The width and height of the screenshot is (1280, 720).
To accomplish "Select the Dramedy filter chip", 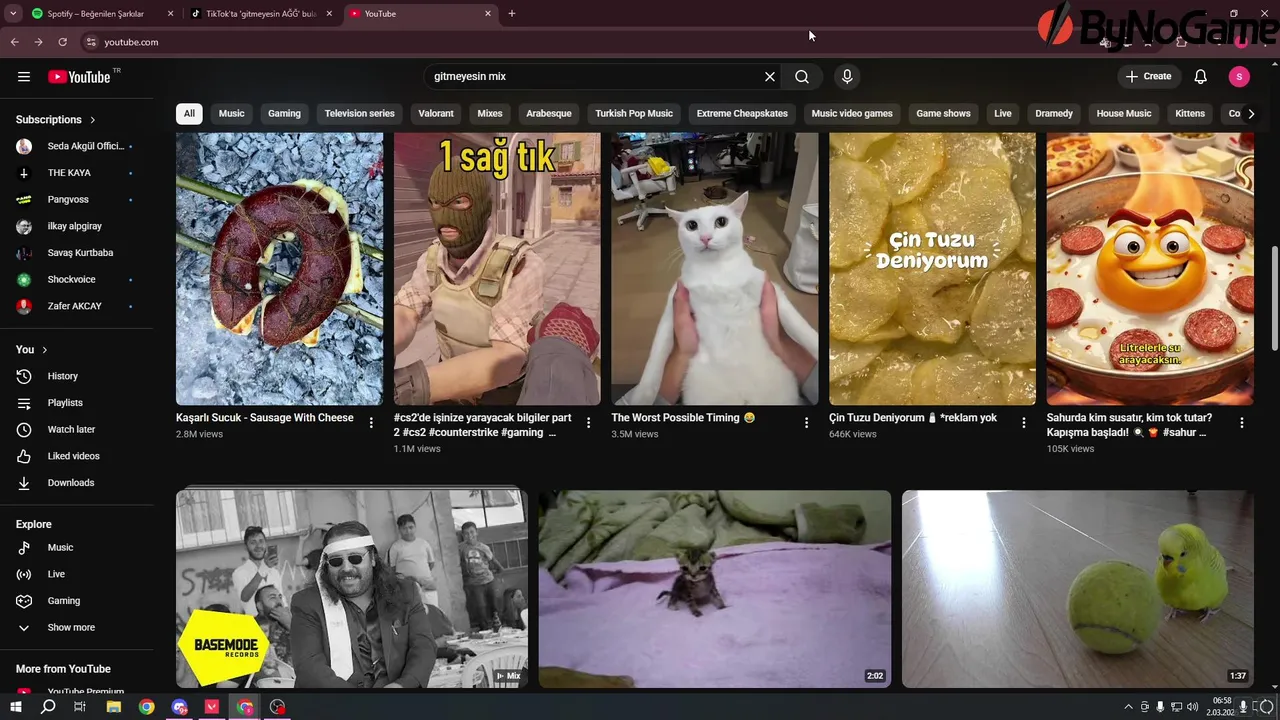I will (x=1054, y=114).
